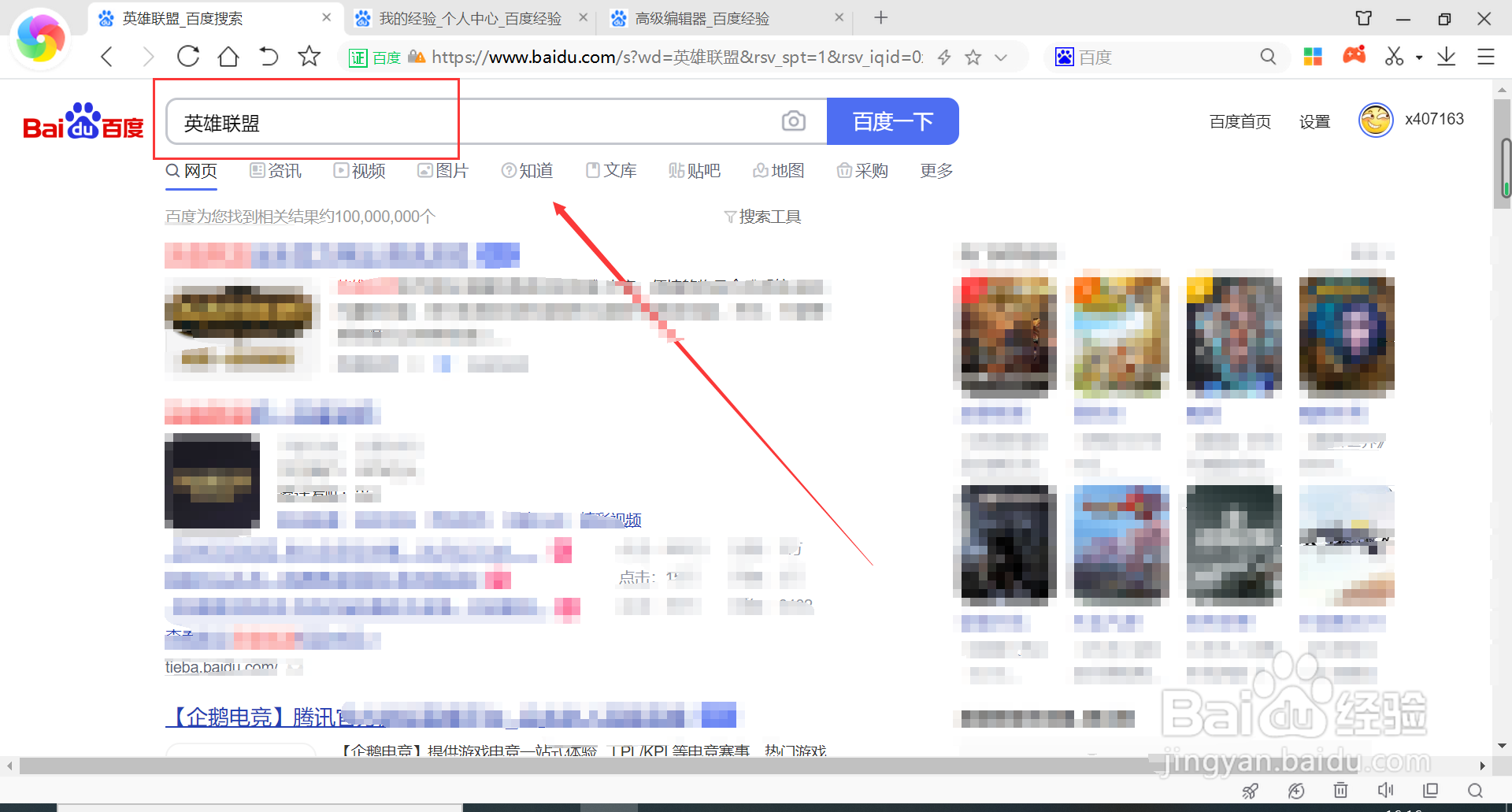Click the 360 browser logo

tap(41, 38)
